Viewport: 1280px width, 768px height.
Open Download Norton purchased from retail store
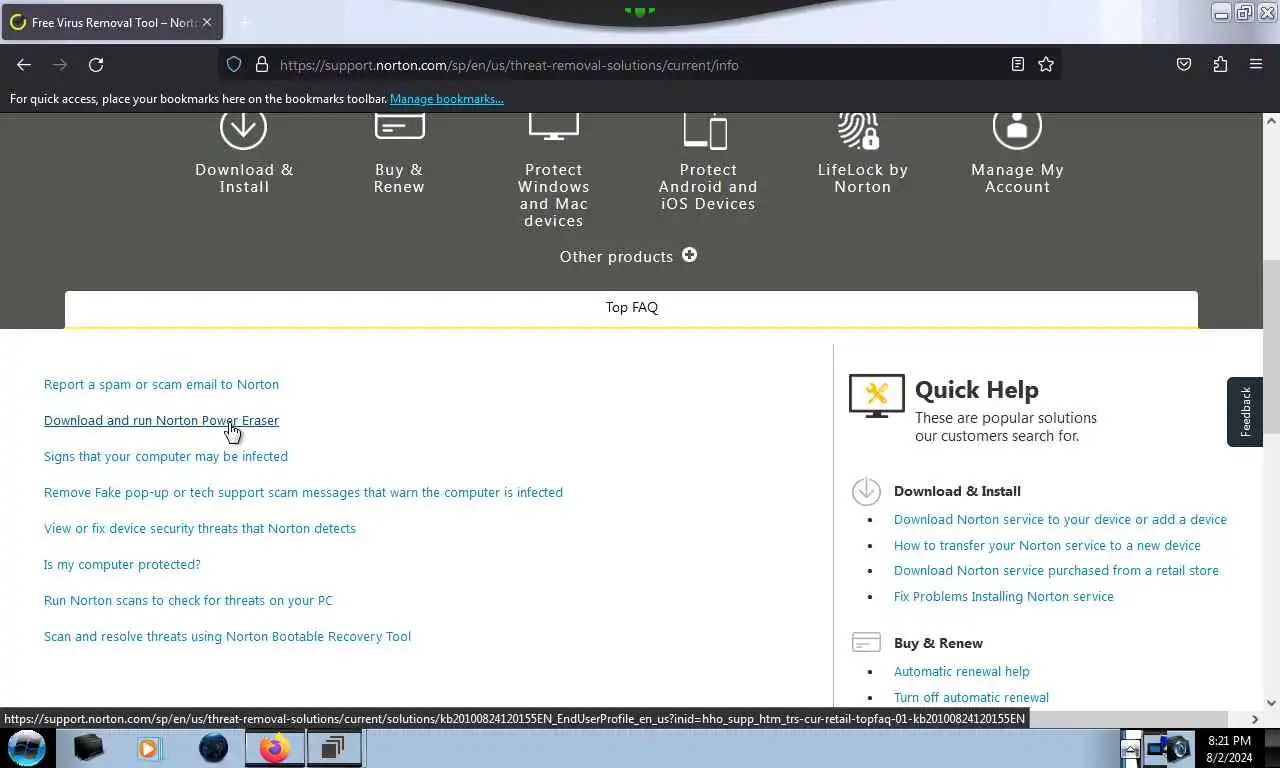1056,570
